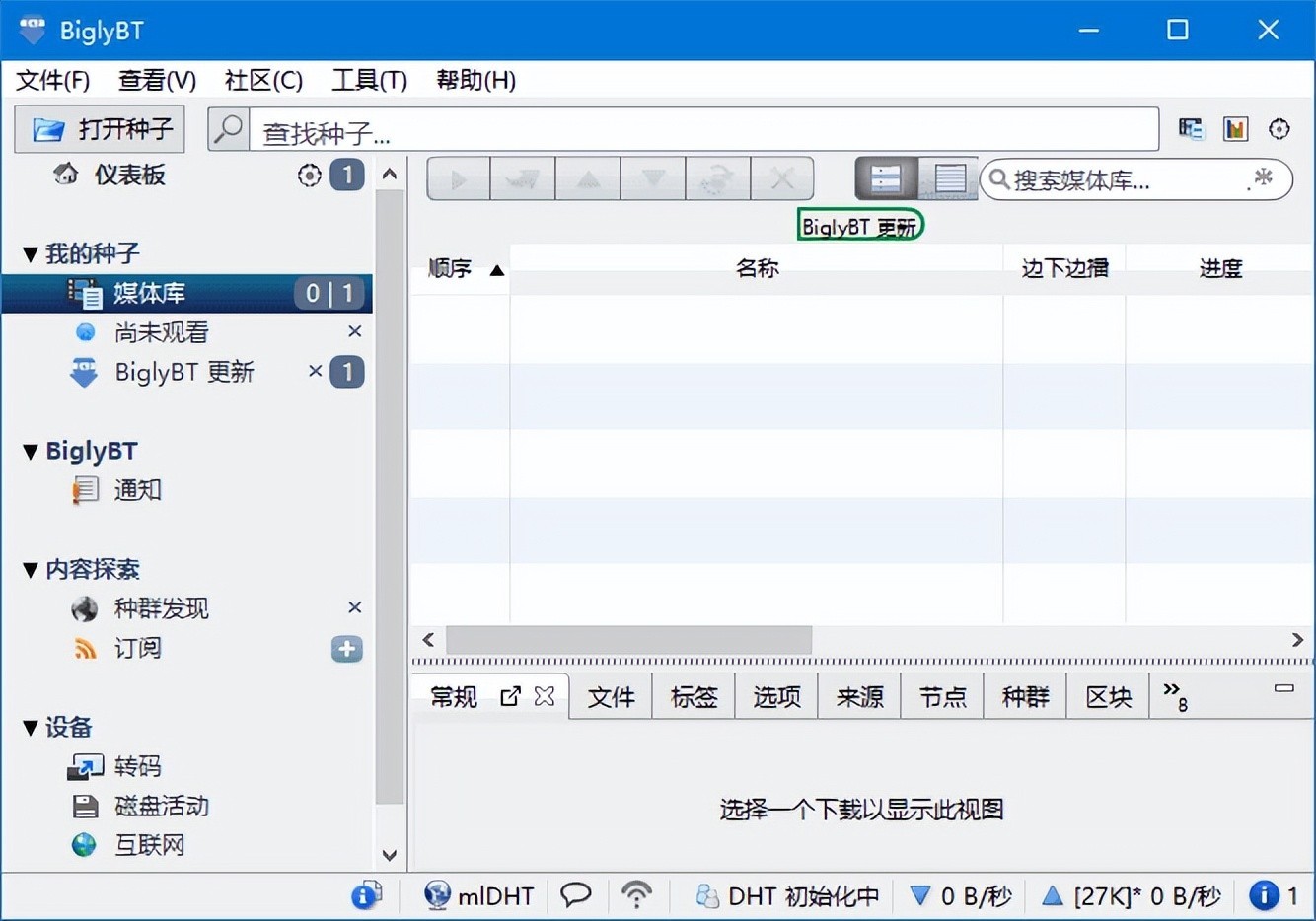Switch to the 选项 tab
Image resolution: width=1316 pixels, height=921 pixels.
[777, 697]
